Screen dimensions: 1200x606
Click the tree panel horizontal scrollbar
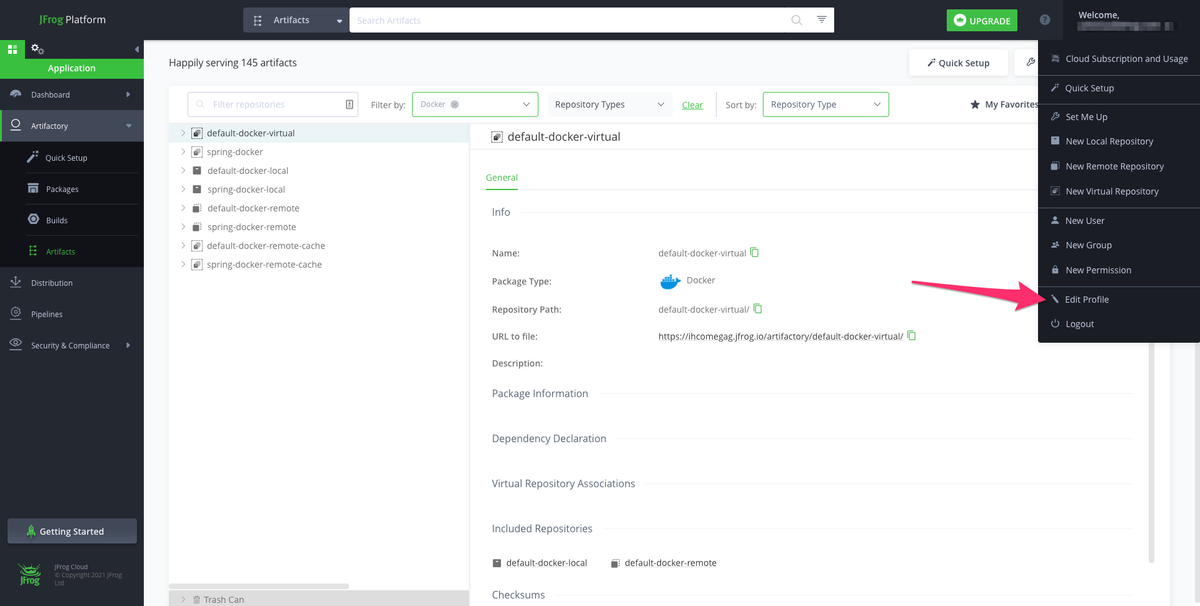click(259, 586)
